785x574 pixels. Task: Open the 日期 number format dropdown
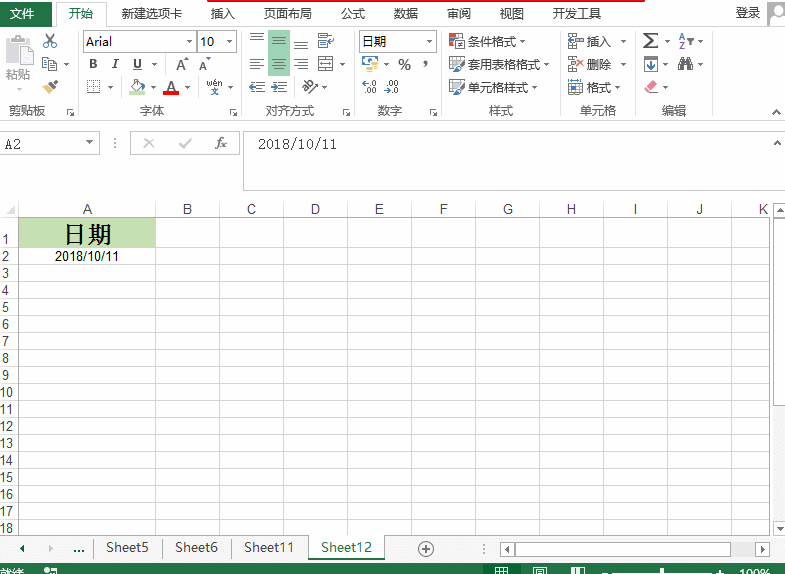pyautogui.click(x=429, y=42)
